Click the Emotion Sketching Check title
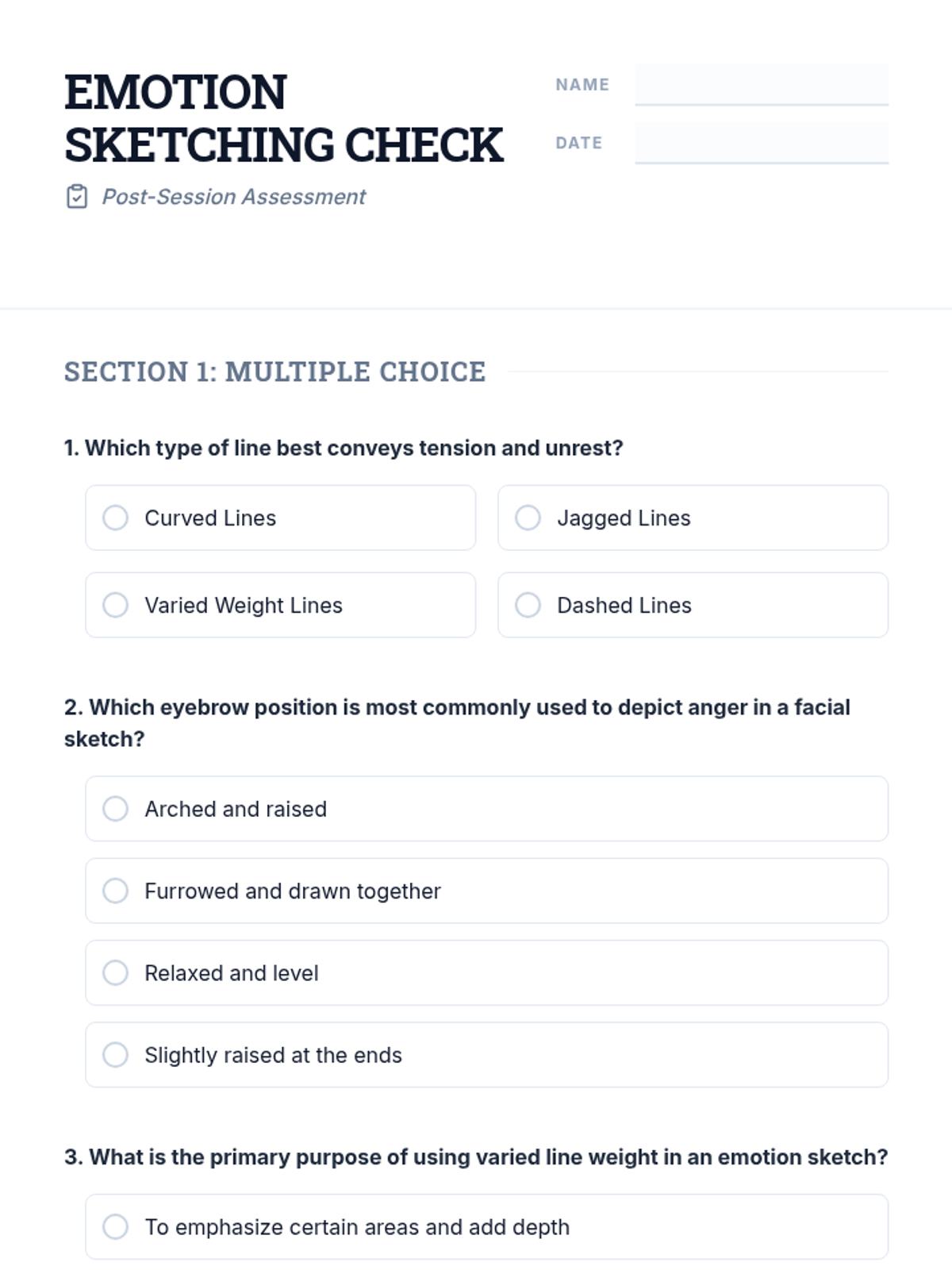 [x=283, y=118]
